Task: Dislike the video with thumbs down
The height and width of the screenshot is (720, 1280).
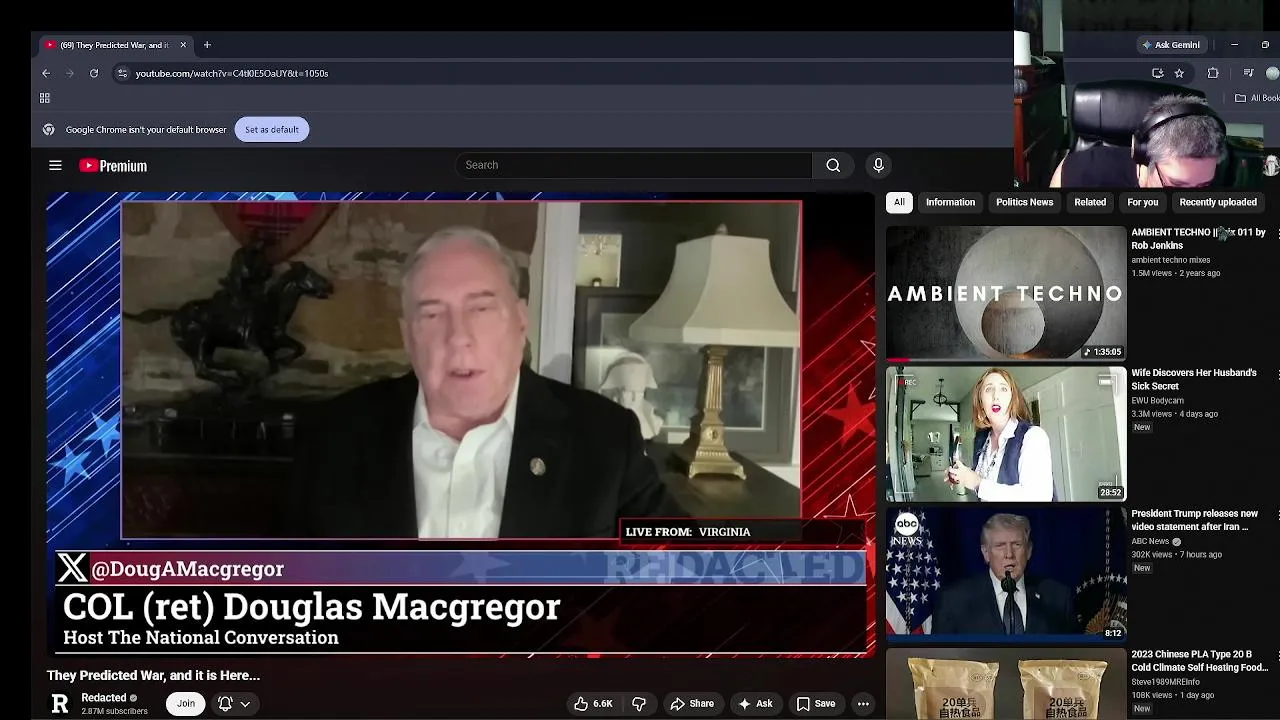Action: (x=639, y=704)
